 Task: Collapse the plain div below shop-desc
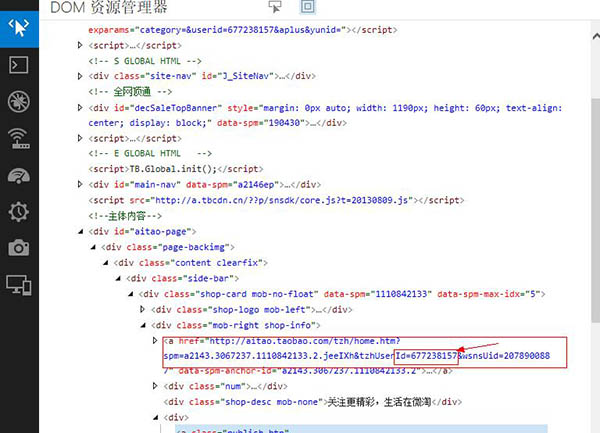click(155, 417)
